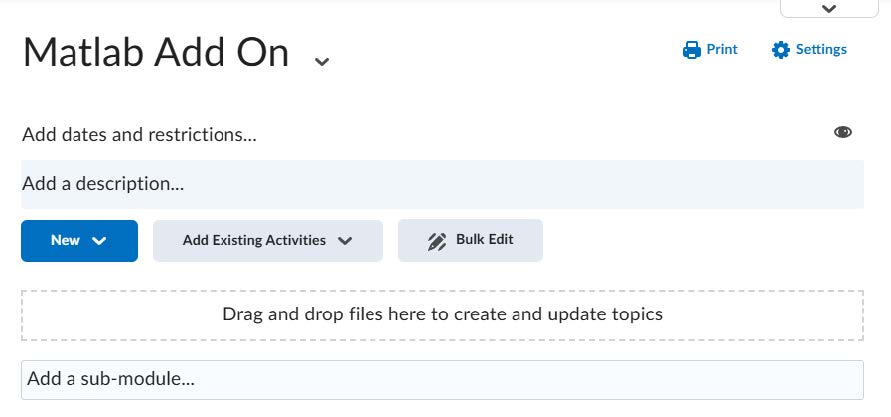Open the Add Existing Activities dropdown arrow
Image resolution: width=891 pixels, height=417 pixels.
coord(345,241)
